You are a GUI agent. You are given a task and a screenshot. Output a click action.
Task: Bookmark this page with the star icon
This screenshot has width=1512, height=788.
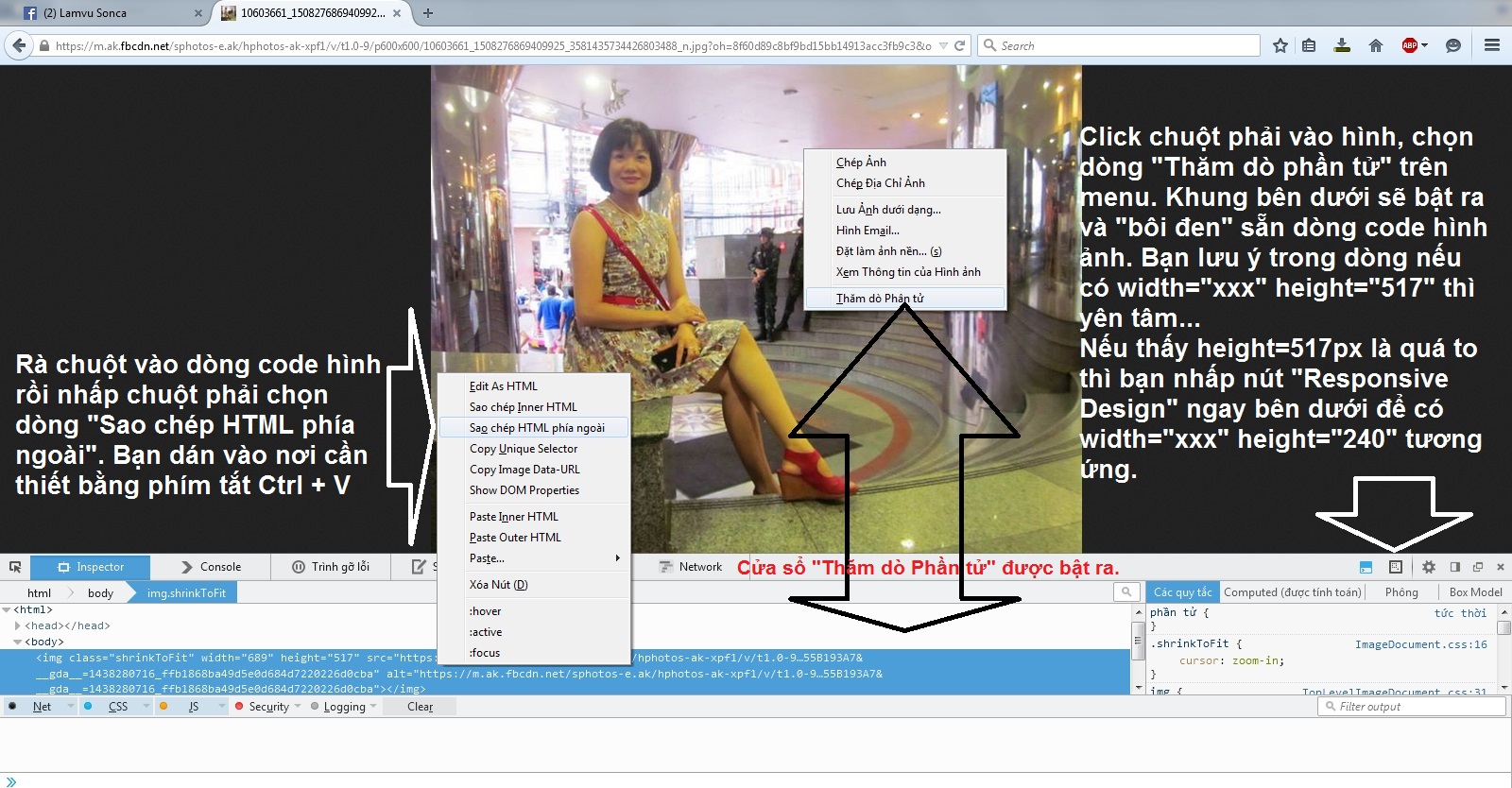coord(1280,45)
